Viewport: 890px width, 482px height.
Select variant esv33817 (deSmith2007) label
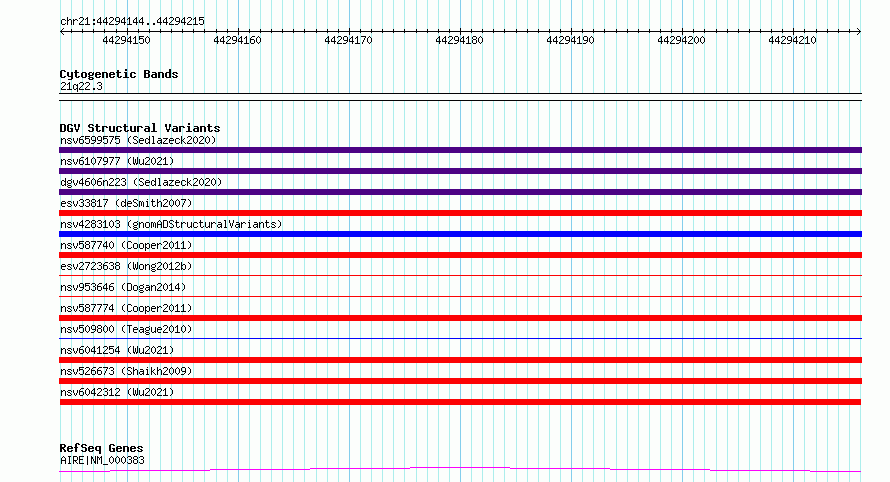(126, 203)
